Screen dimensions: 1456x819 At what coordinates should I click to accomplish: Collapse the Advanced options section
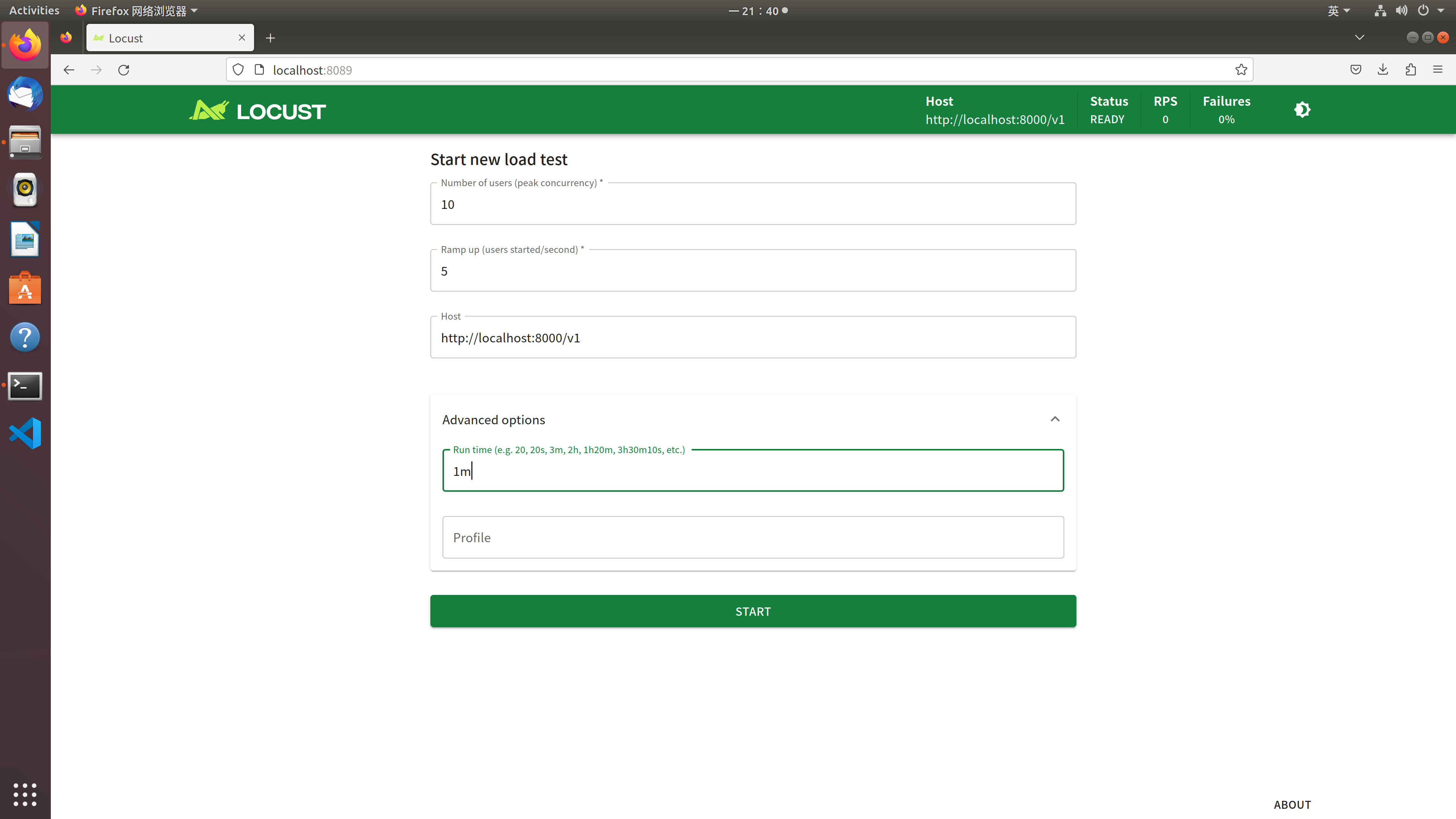pos(1054,419)
